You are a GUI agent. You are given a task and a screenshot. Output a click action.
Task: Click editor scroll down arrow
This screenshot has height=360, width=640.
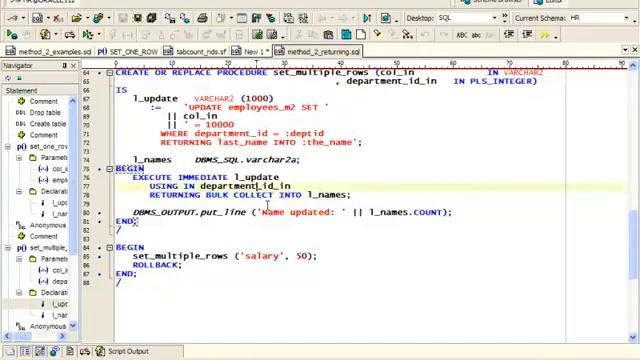(x=633, y=337)
